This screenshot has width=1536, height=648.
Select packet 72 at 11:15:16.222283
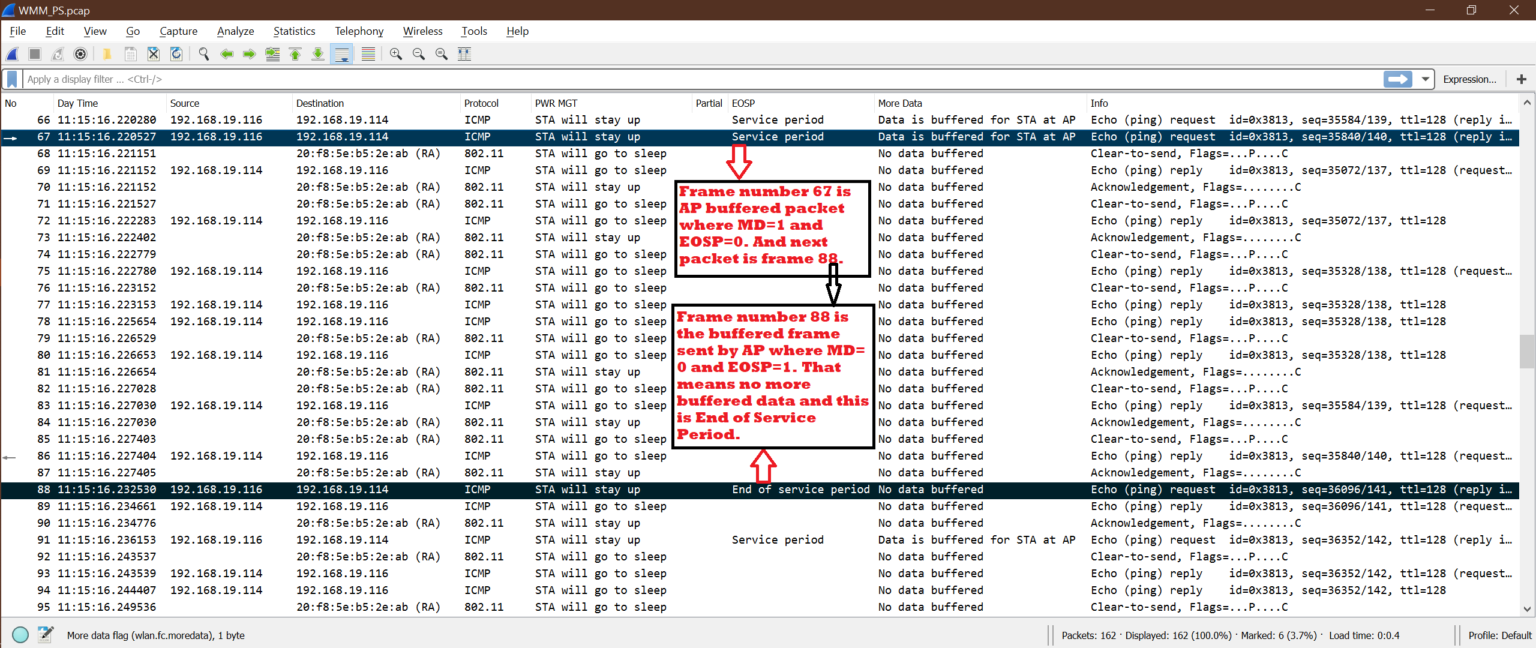tap(760, 221)
